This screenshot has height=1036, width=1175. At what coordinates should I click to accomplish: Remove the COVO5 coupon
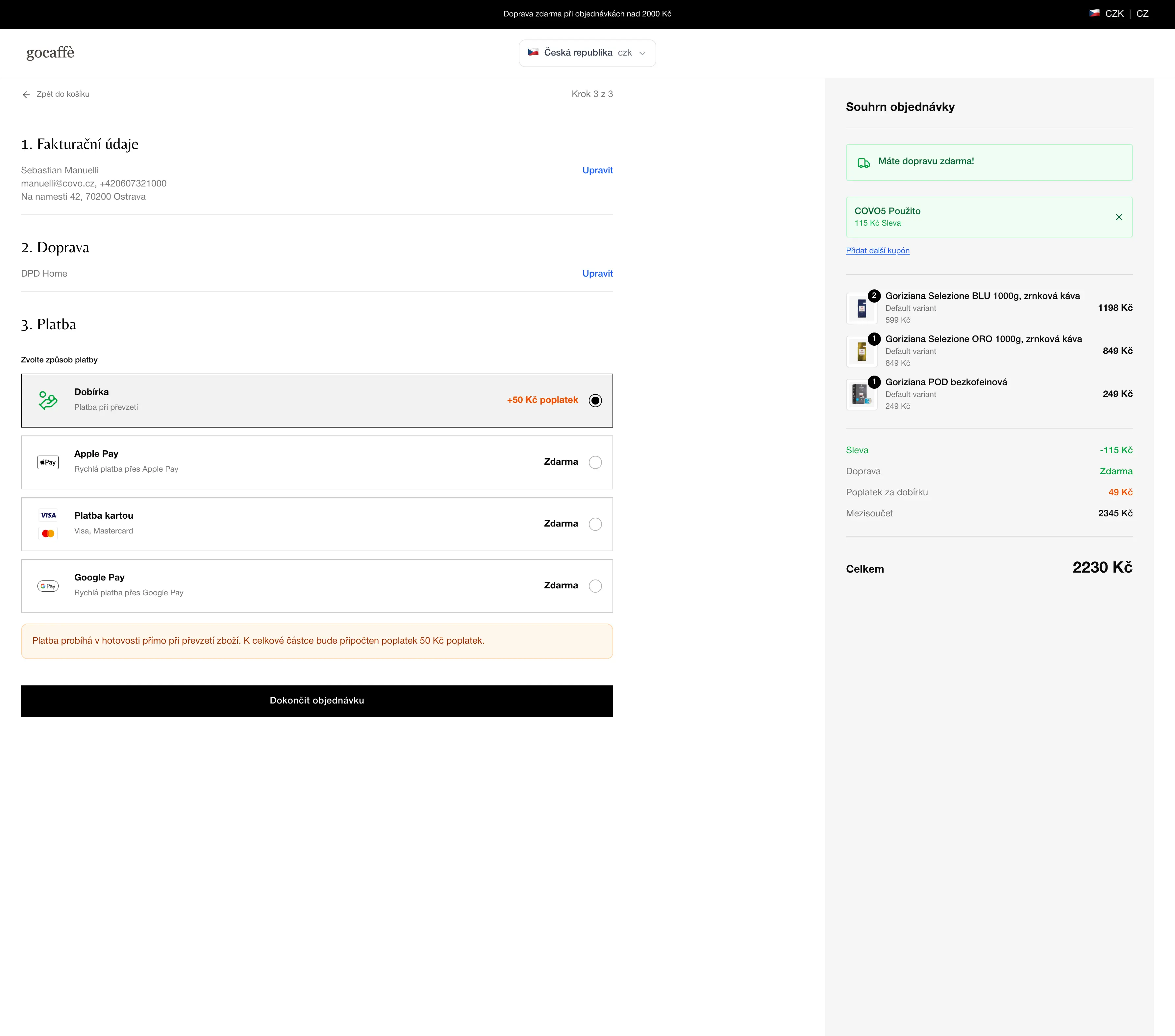1119,217
